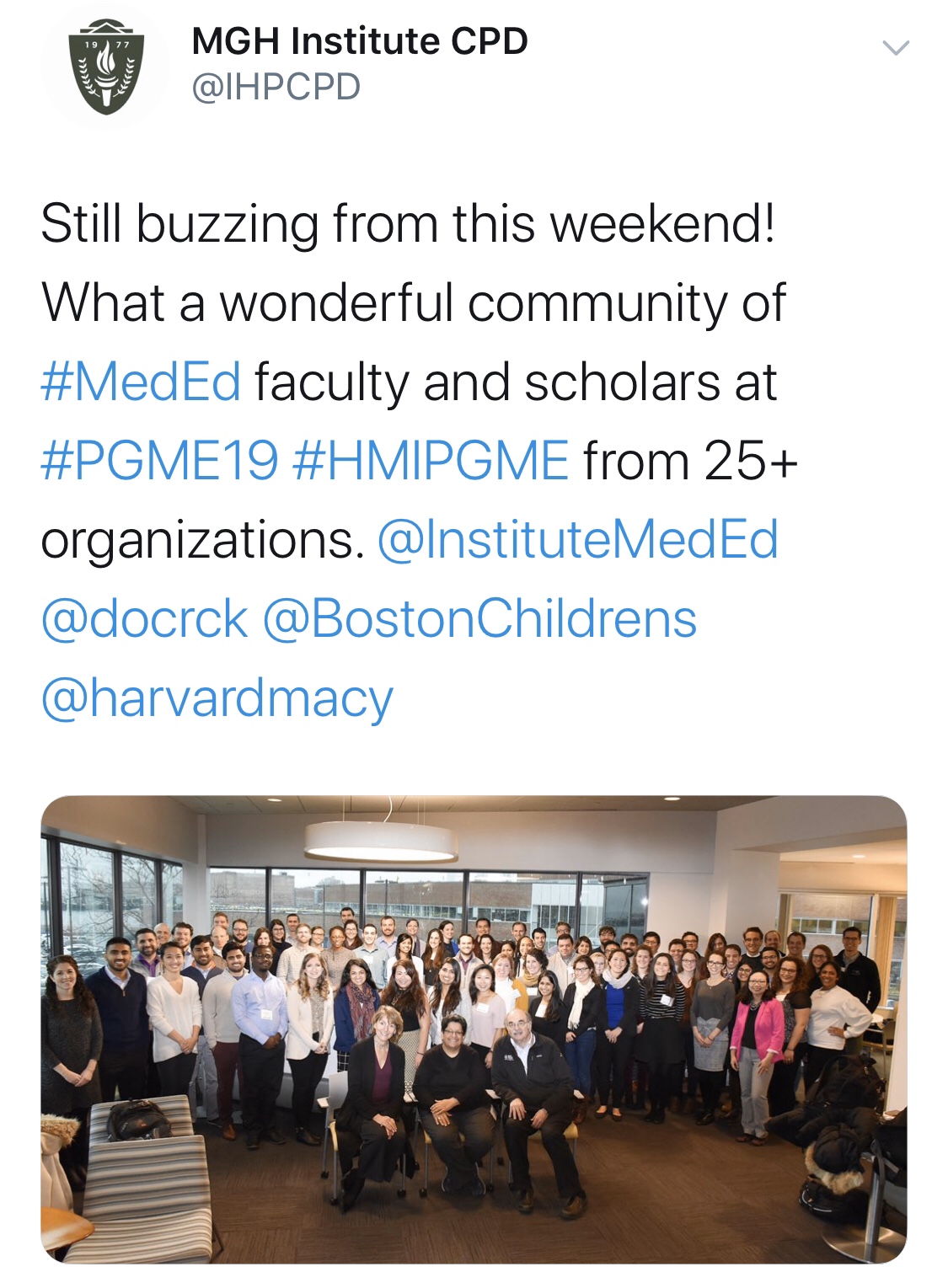Image resolution: width=948 pixels, height=1288 pixels.
Task: Tap the round ceiling lamp in the photo
Action: click(x=381, y=840)
